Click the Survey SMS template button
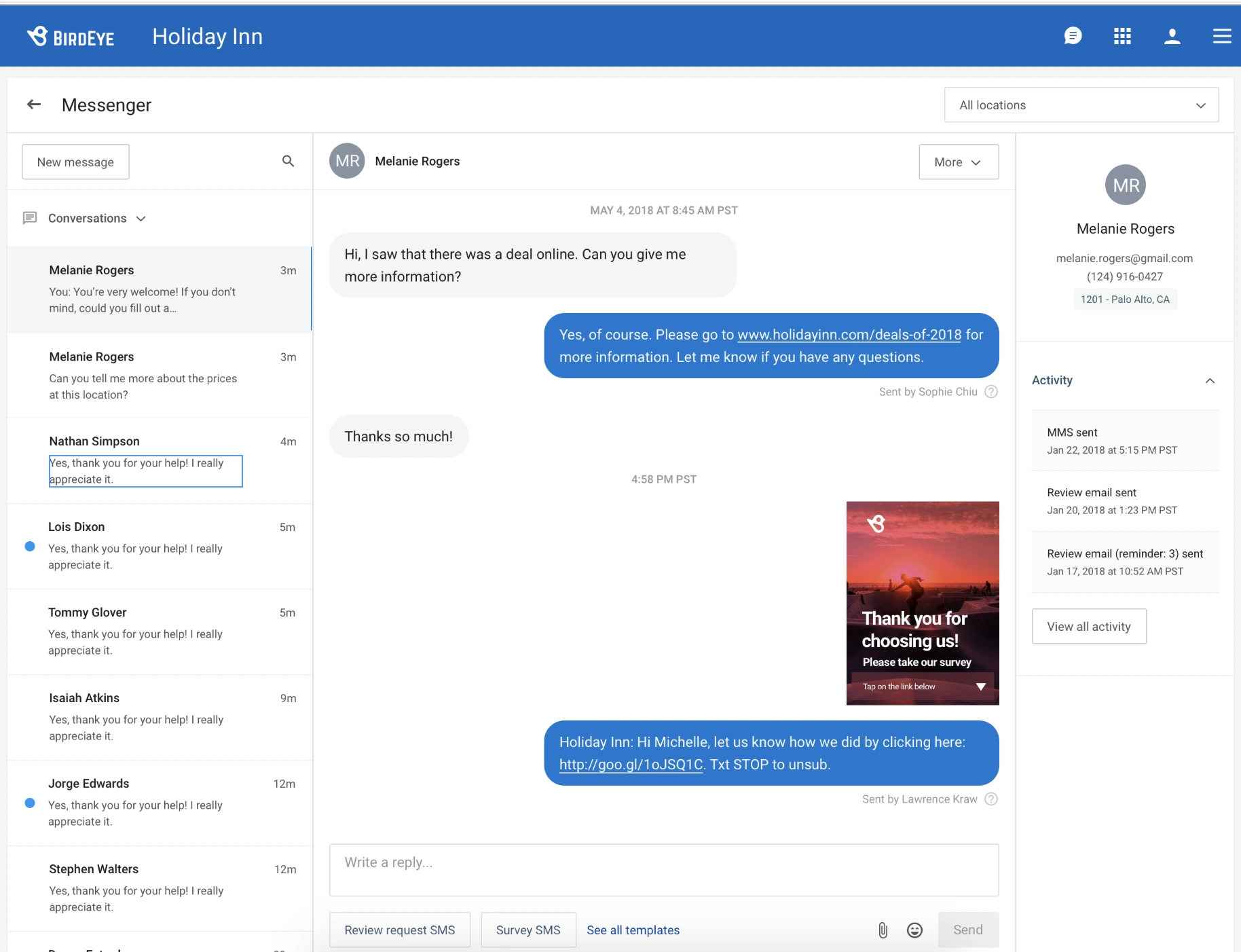The image size is (1241, 952). click(x=528, y=930)
